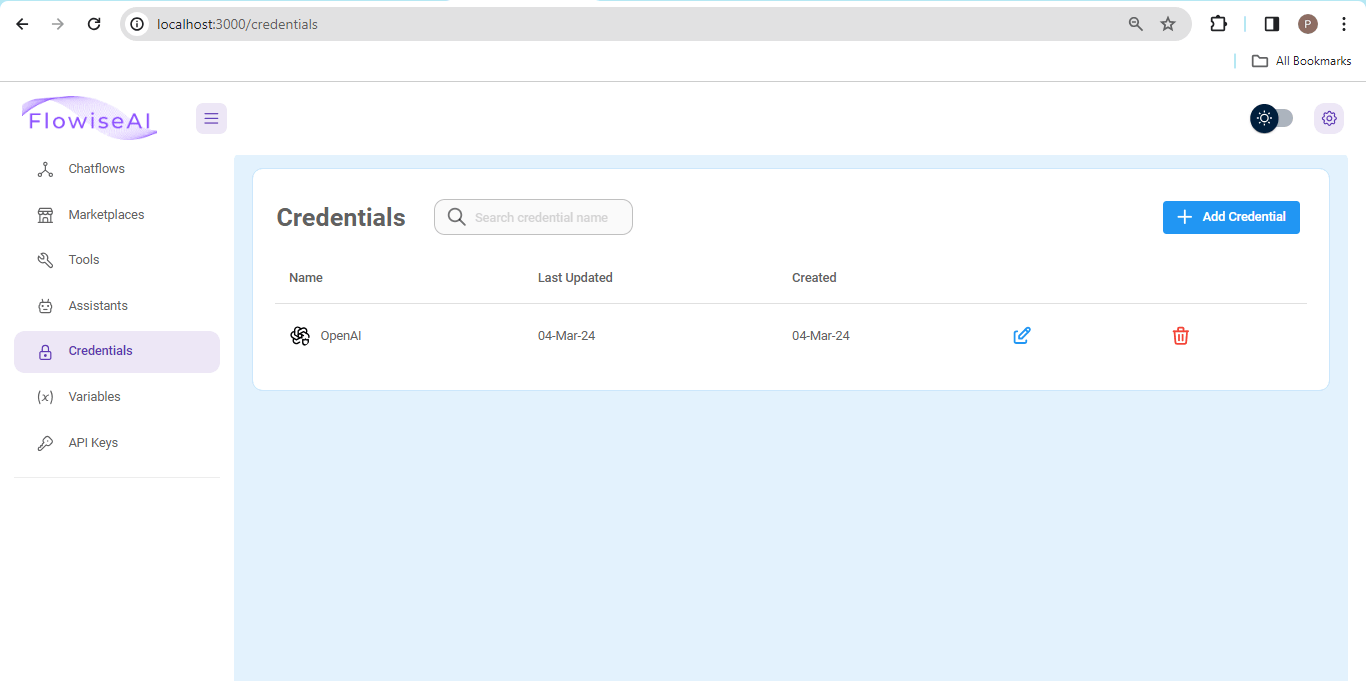
Task: Click the hamburger menu icon beside the logo
Action: click(211, 118)
